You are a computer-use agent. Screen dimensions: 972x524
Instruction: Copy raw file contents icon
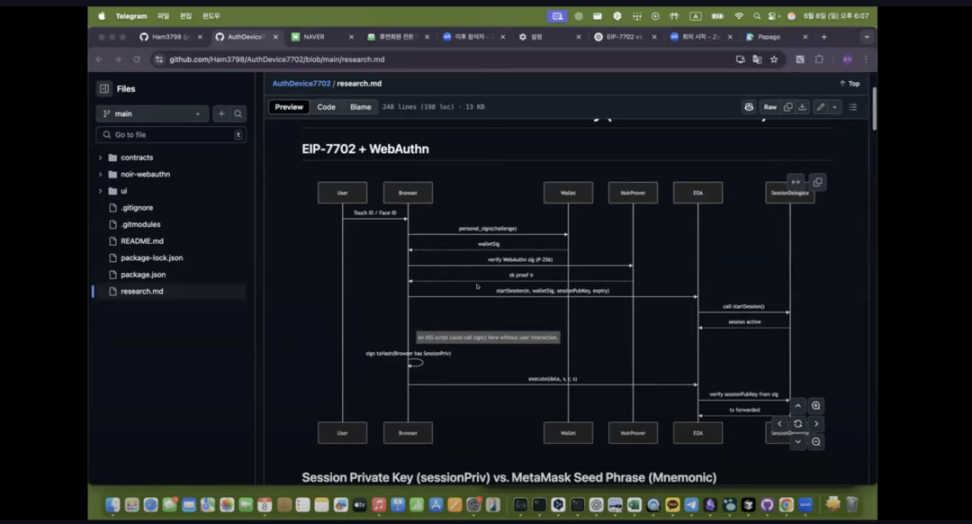788,107
